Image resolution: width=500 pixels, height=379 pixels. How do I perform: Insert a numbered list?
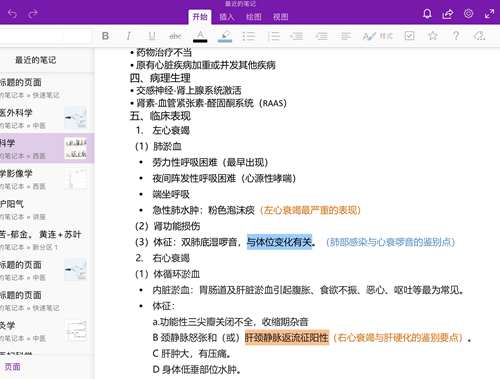tap(274, 36)
